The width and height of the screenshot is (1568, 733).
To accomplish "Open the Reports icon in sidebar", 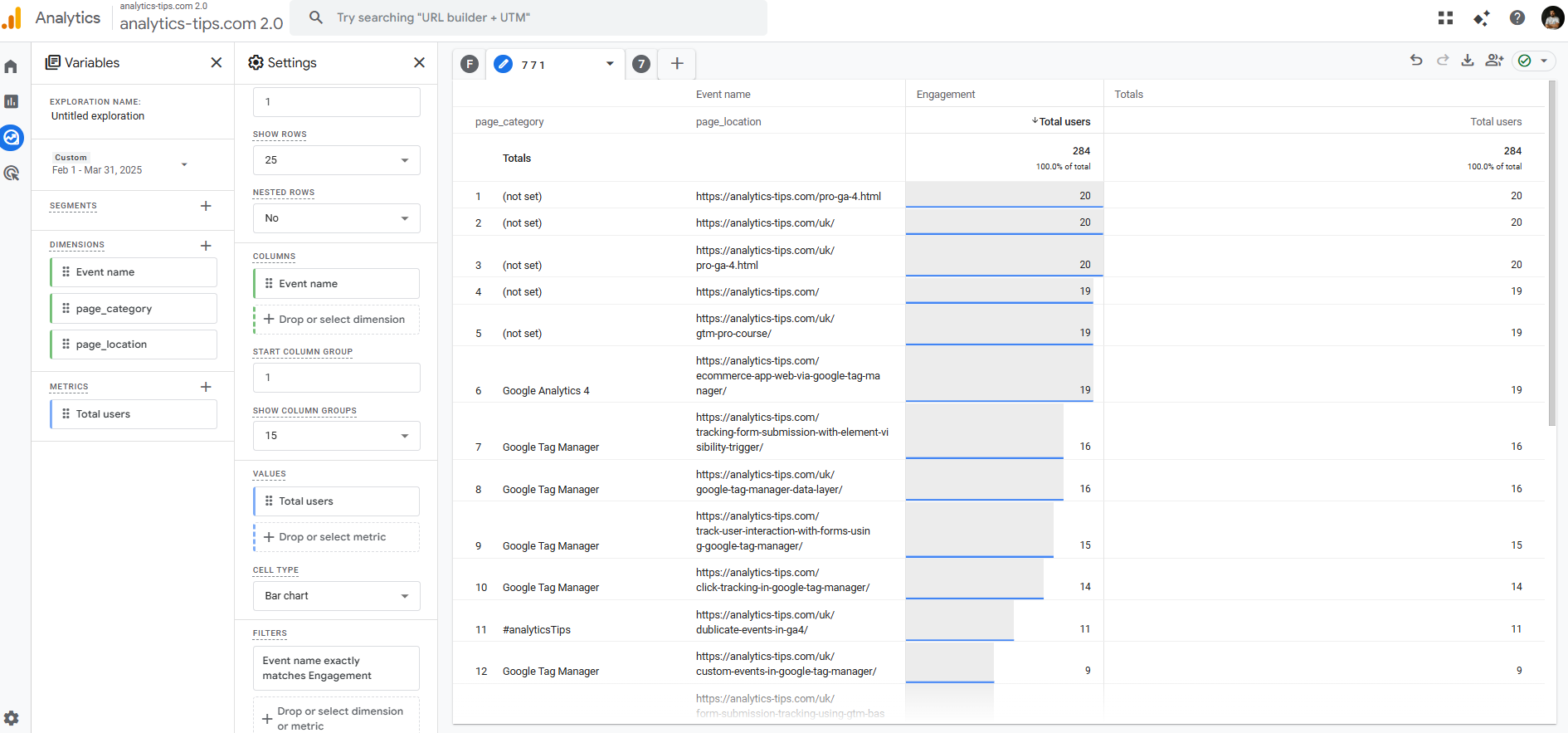I will point(12,101).
